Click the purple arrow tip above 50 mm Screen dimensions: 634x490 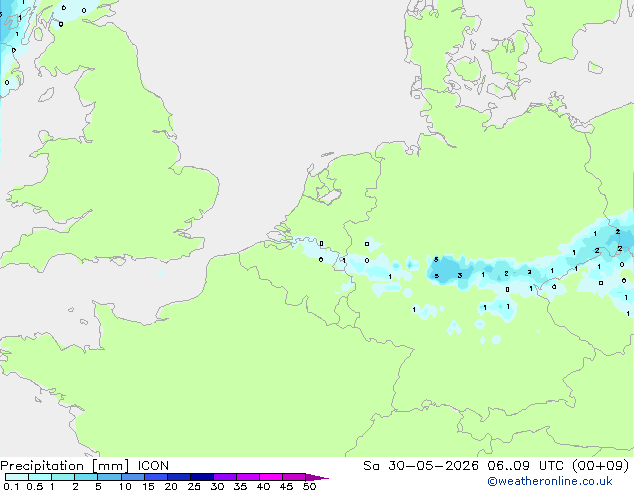tap(317, 477)
